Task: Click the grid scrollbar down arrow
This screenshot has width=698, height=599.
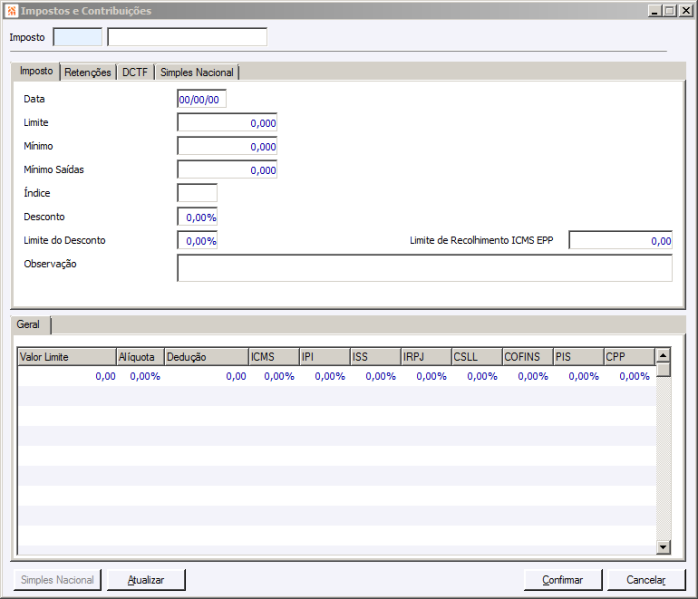Action: coord(663,547)
